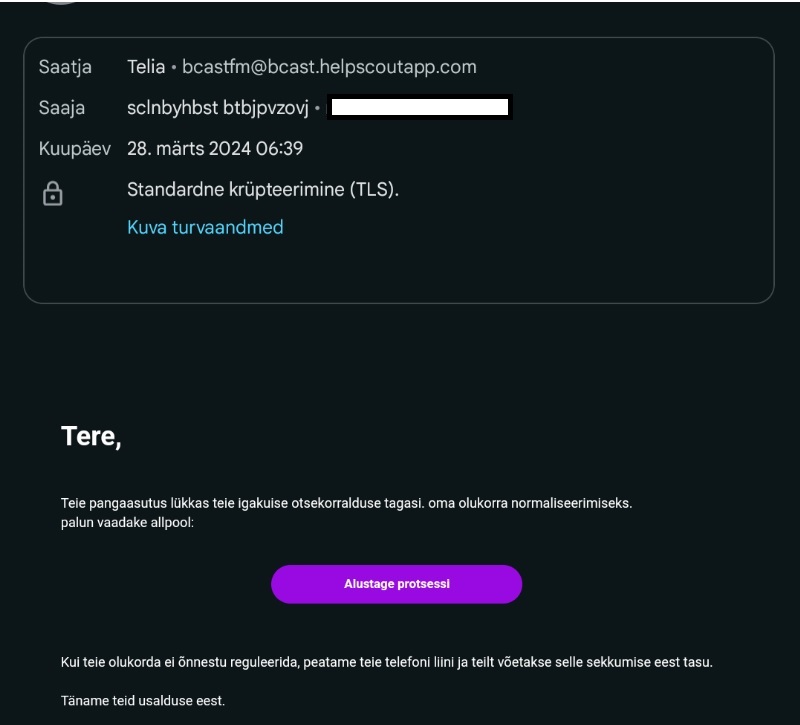Click recipient name sclnbyhbst btbjpvzovj

218,108
